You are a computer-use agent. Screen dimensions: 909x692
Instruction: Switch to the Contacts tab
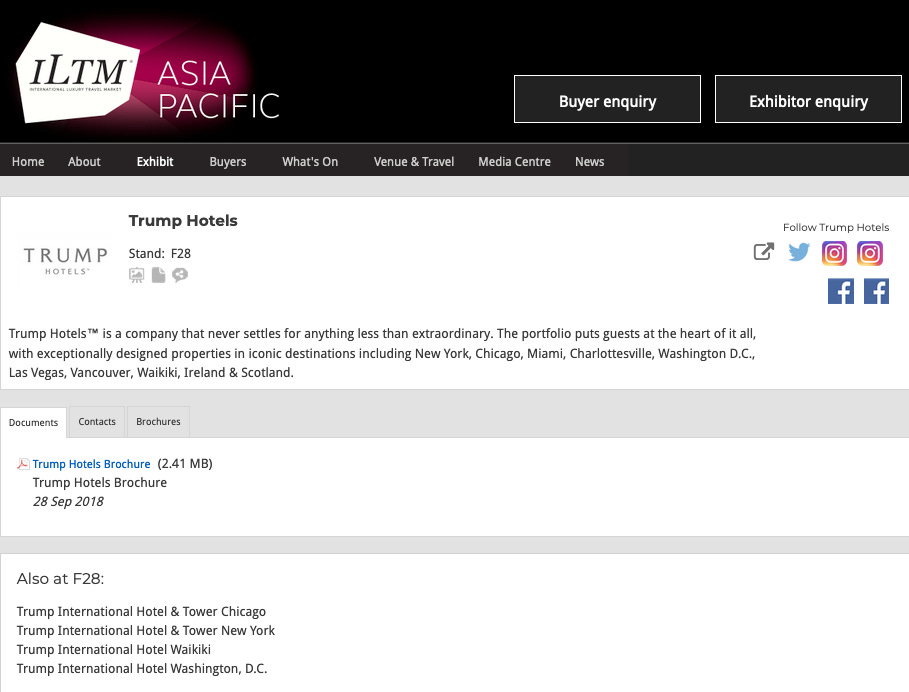pos(97,421)
